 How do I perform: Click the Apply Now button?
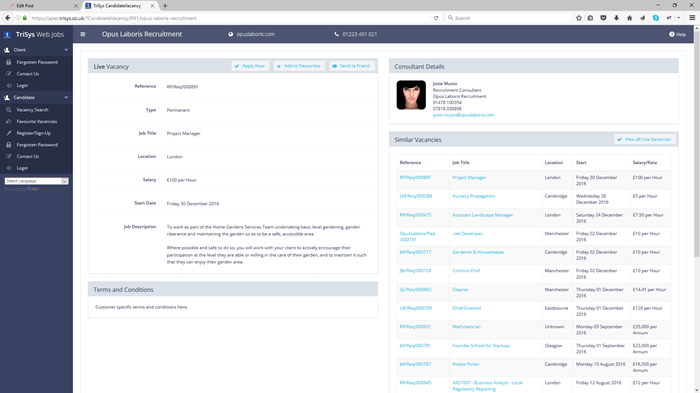pyautogui.click(x=250, y=66)
